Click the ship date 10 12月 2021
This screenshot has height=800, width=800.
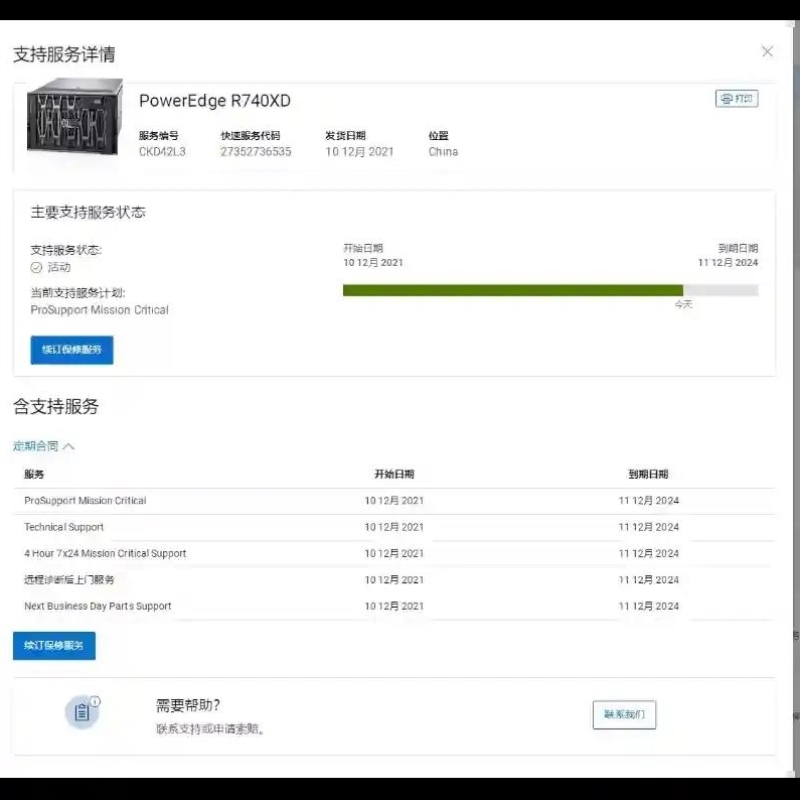pyautogui.click(x=360, y=152)
